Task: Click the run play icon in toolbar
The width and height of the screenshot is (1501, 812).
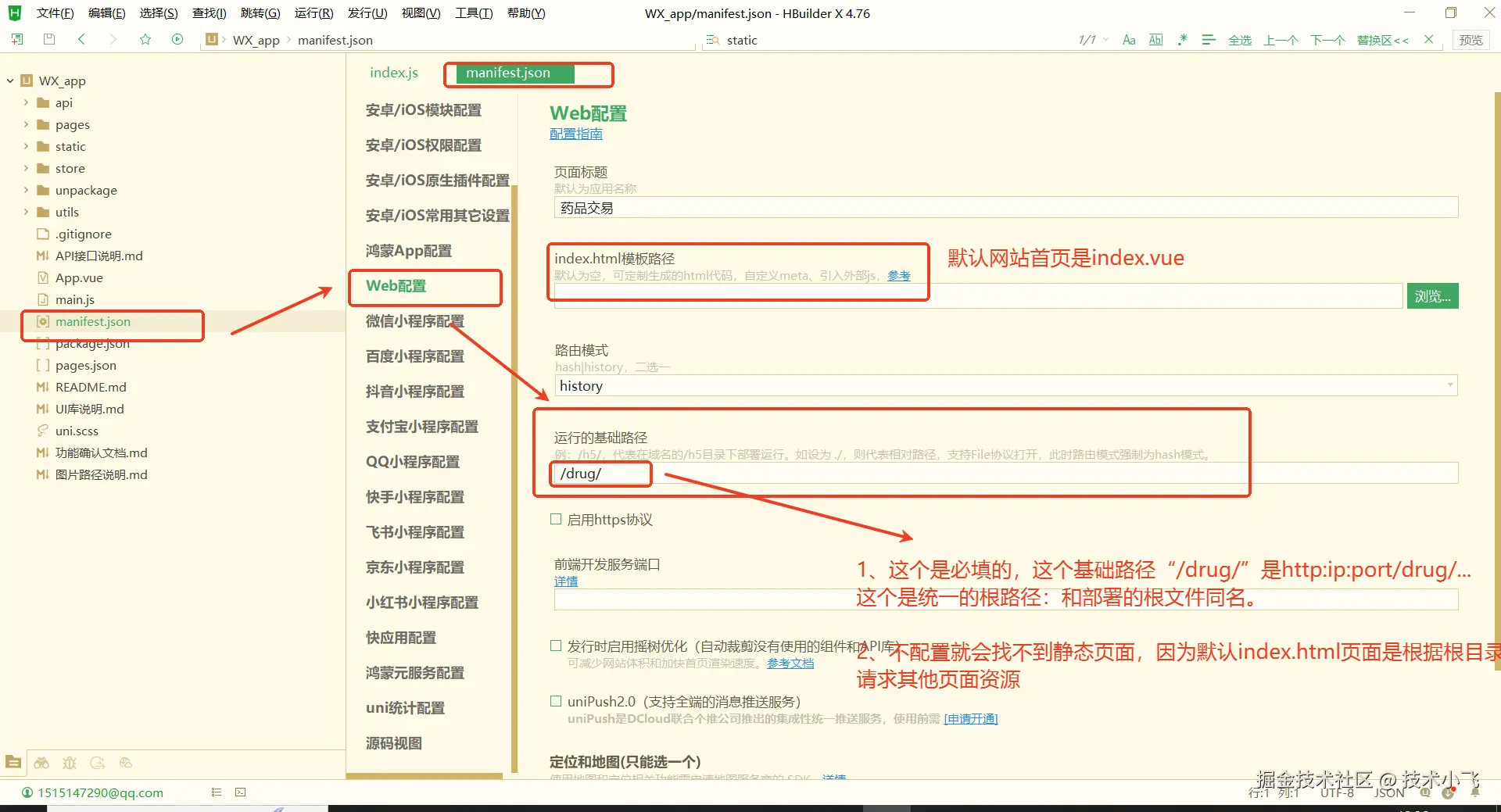Action: click(177, 39)
